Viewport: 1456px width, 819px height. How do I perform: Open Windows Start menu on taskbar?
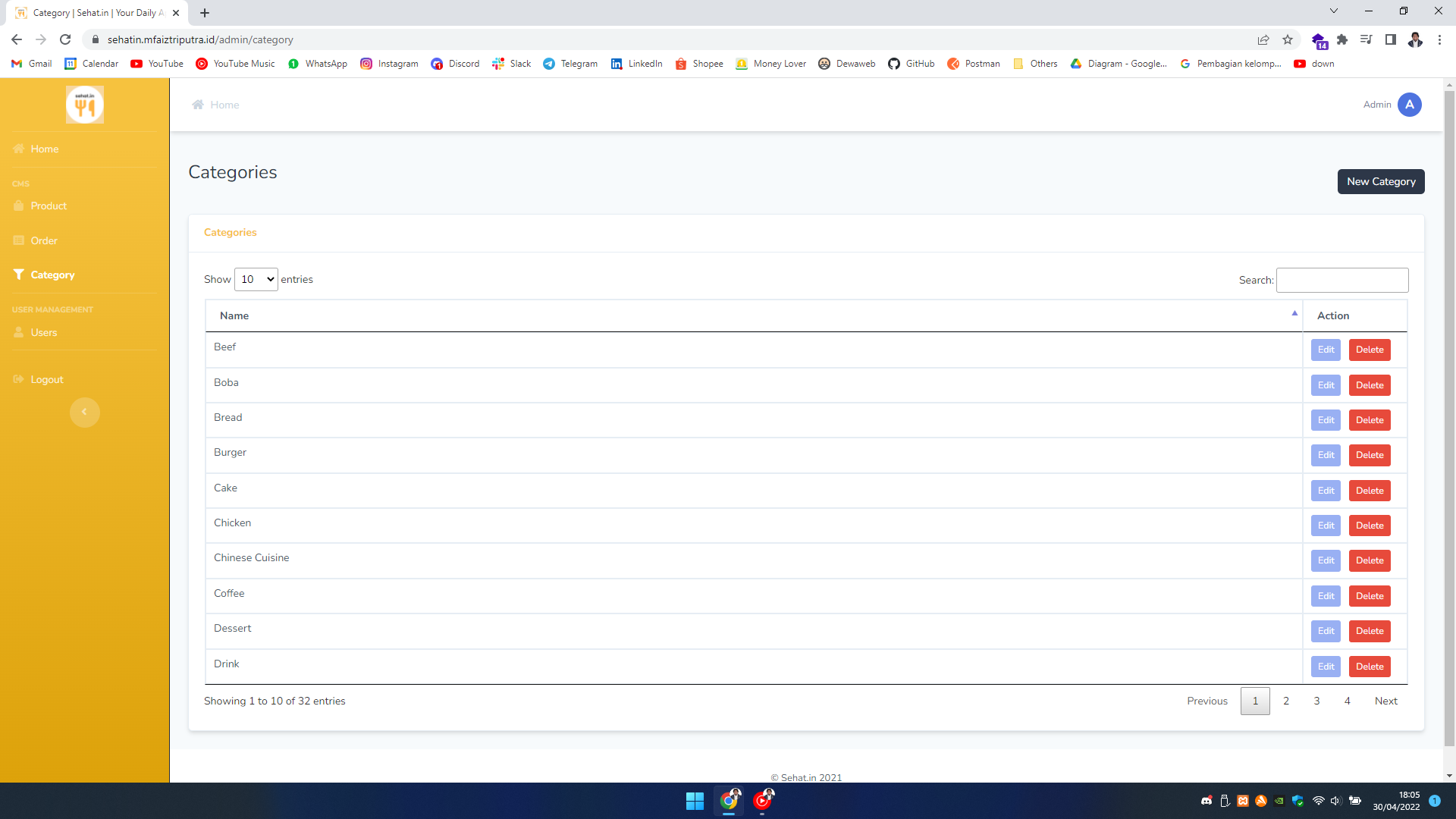click(695, 801)
